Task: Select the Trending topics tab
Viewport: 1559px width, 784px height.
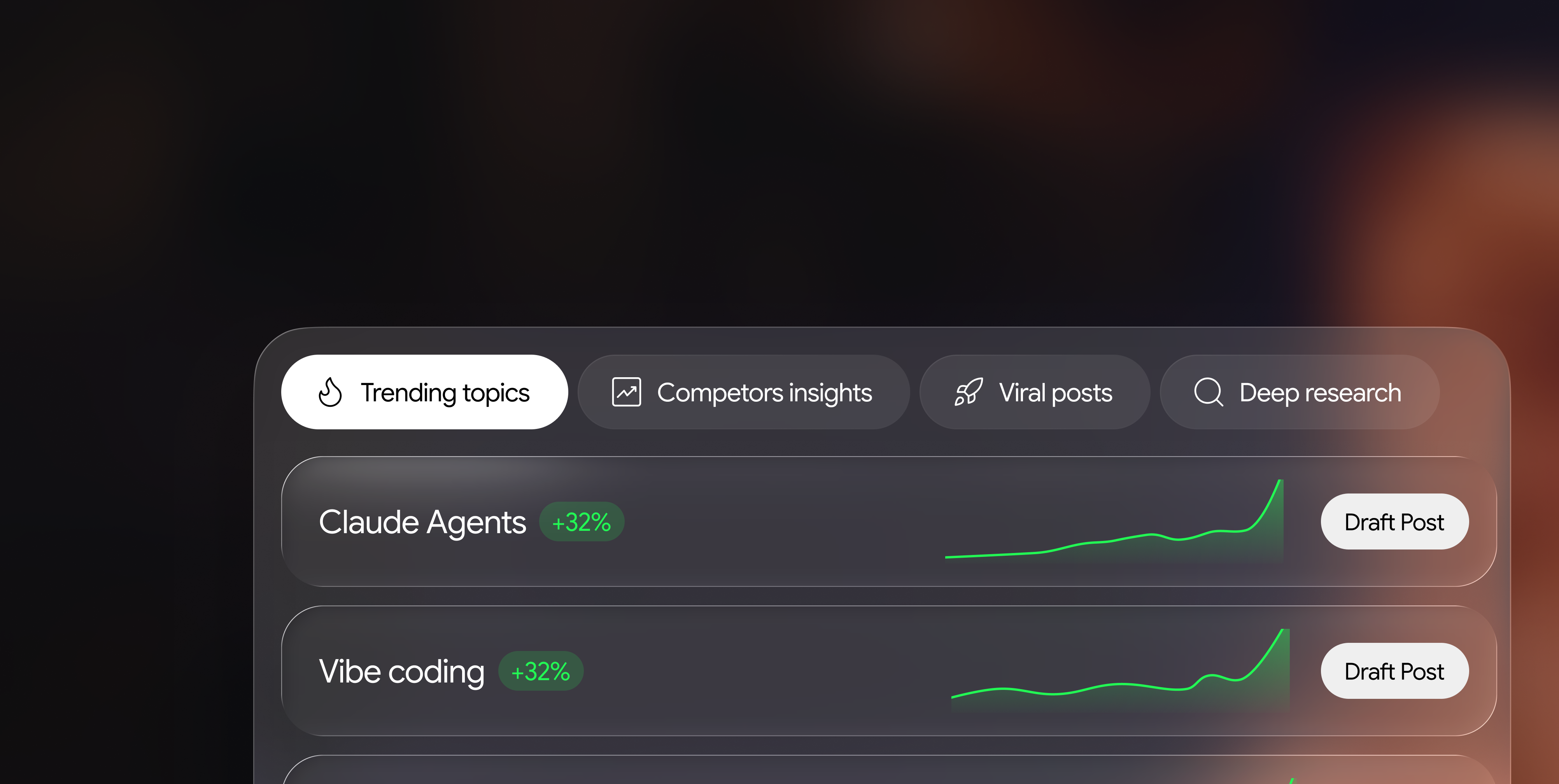Action: 424,392
